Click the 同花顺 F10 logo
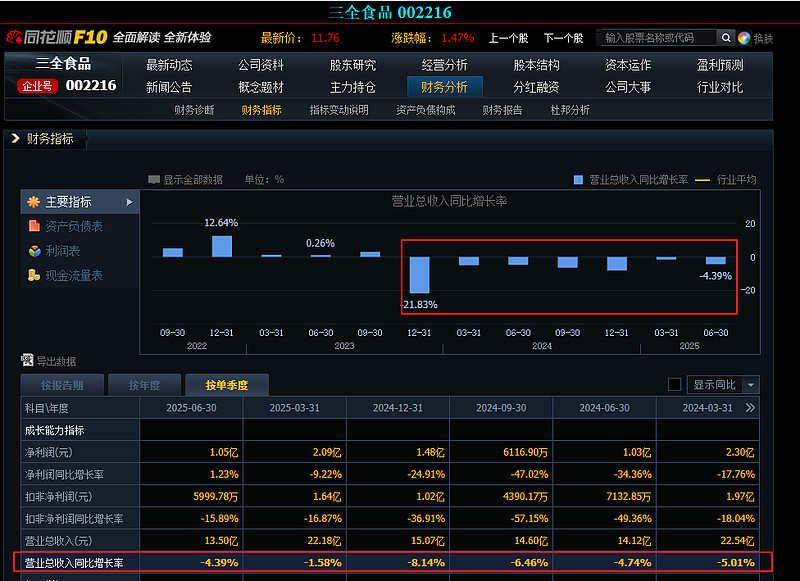The width and height of the screenshot is (800, 581). point(57,37)
